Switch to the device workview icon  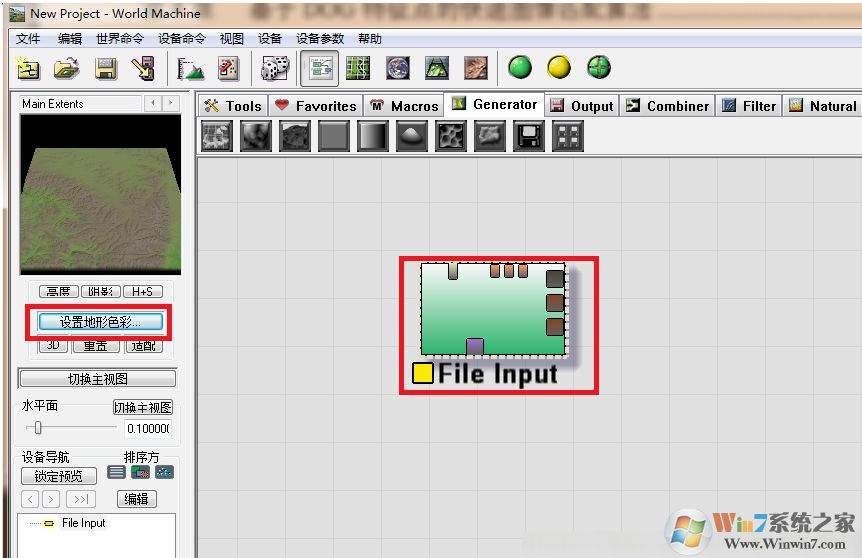tap(319, 69)
